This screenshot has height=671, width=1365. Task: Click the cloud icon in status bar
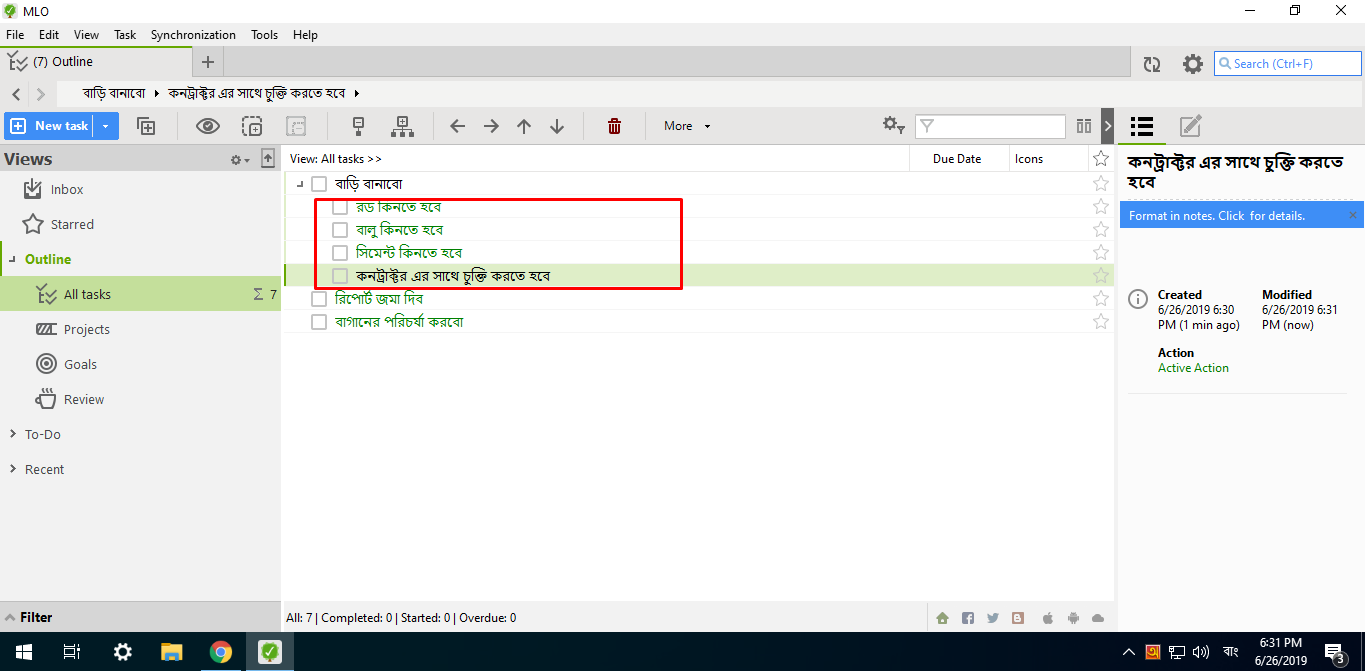coord(1099,618)
